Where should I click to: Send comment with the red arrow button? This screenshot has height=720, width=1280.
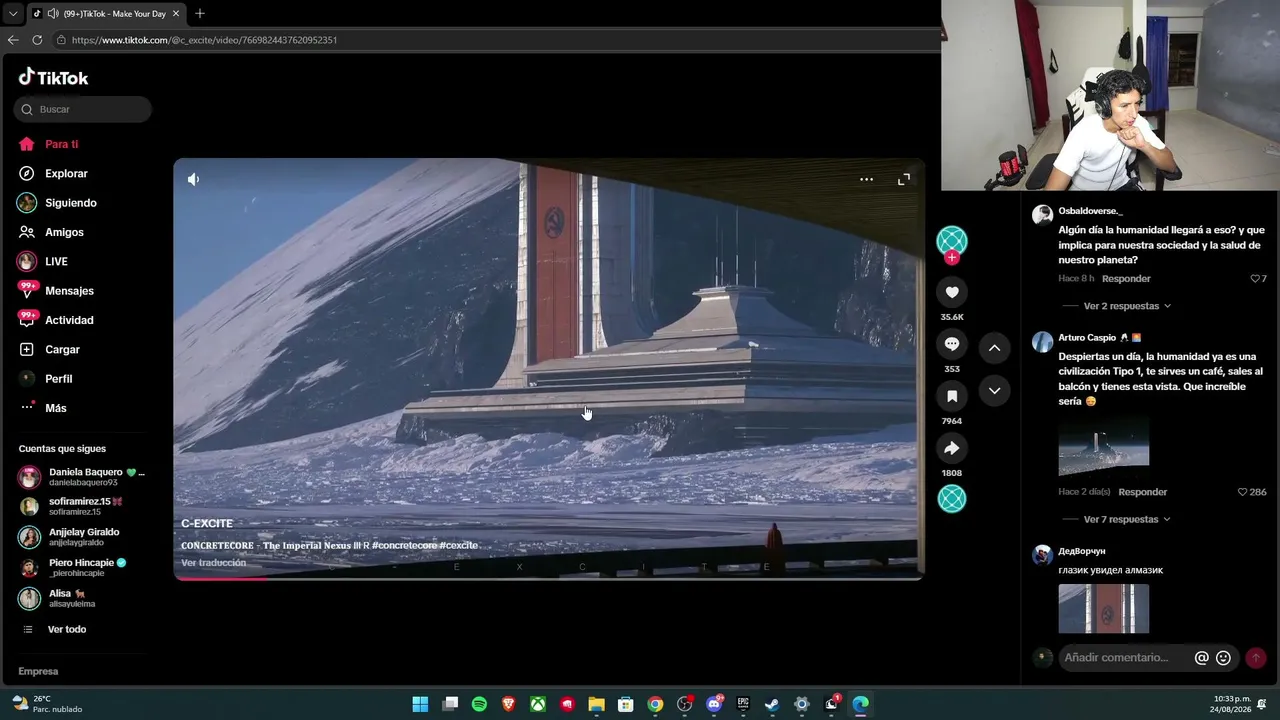pos(1256,658)
